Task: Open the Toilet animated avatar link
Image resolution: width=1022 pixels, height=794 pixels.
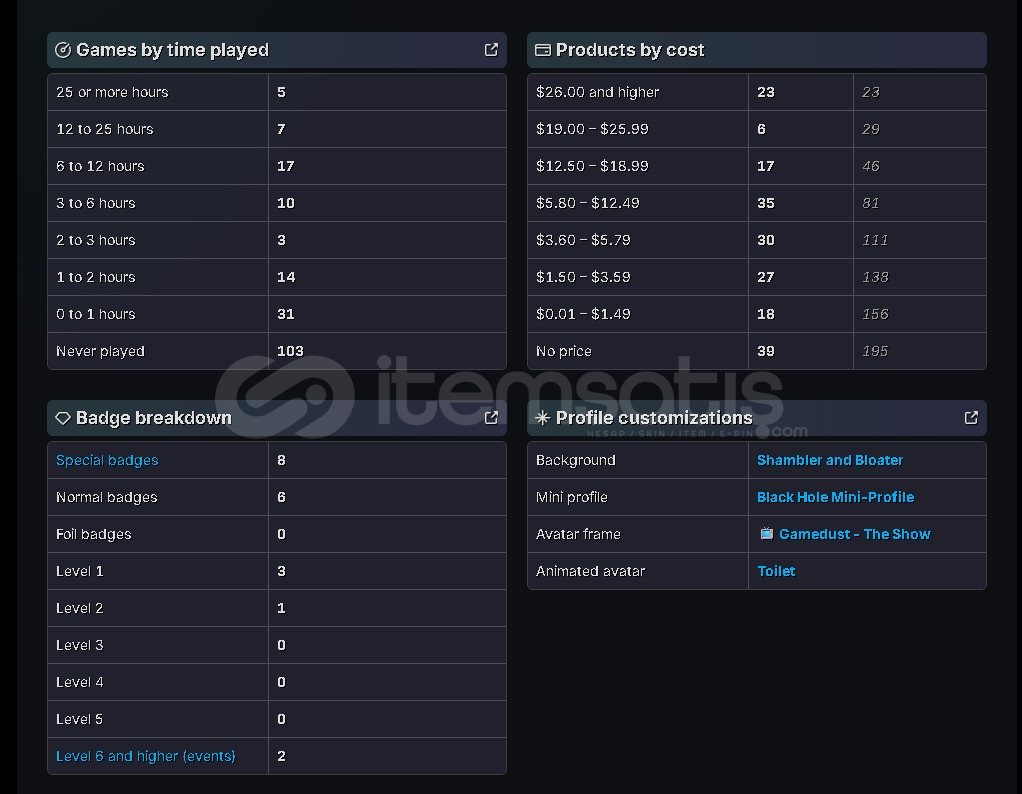Action: [x=776, y=571]
